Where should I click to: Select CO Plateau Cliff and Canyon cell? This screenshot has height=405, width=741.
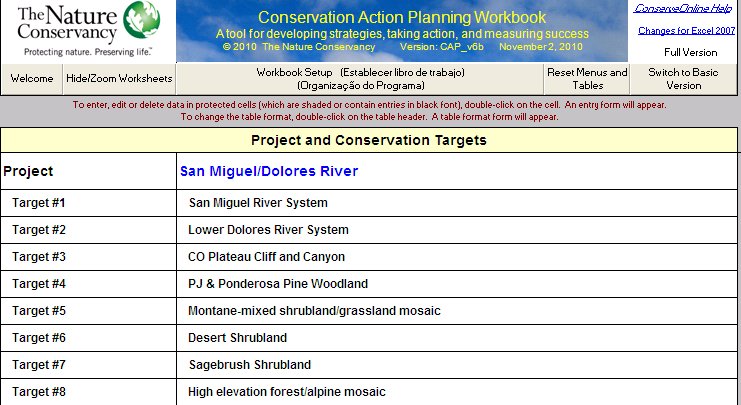point(457,257)
